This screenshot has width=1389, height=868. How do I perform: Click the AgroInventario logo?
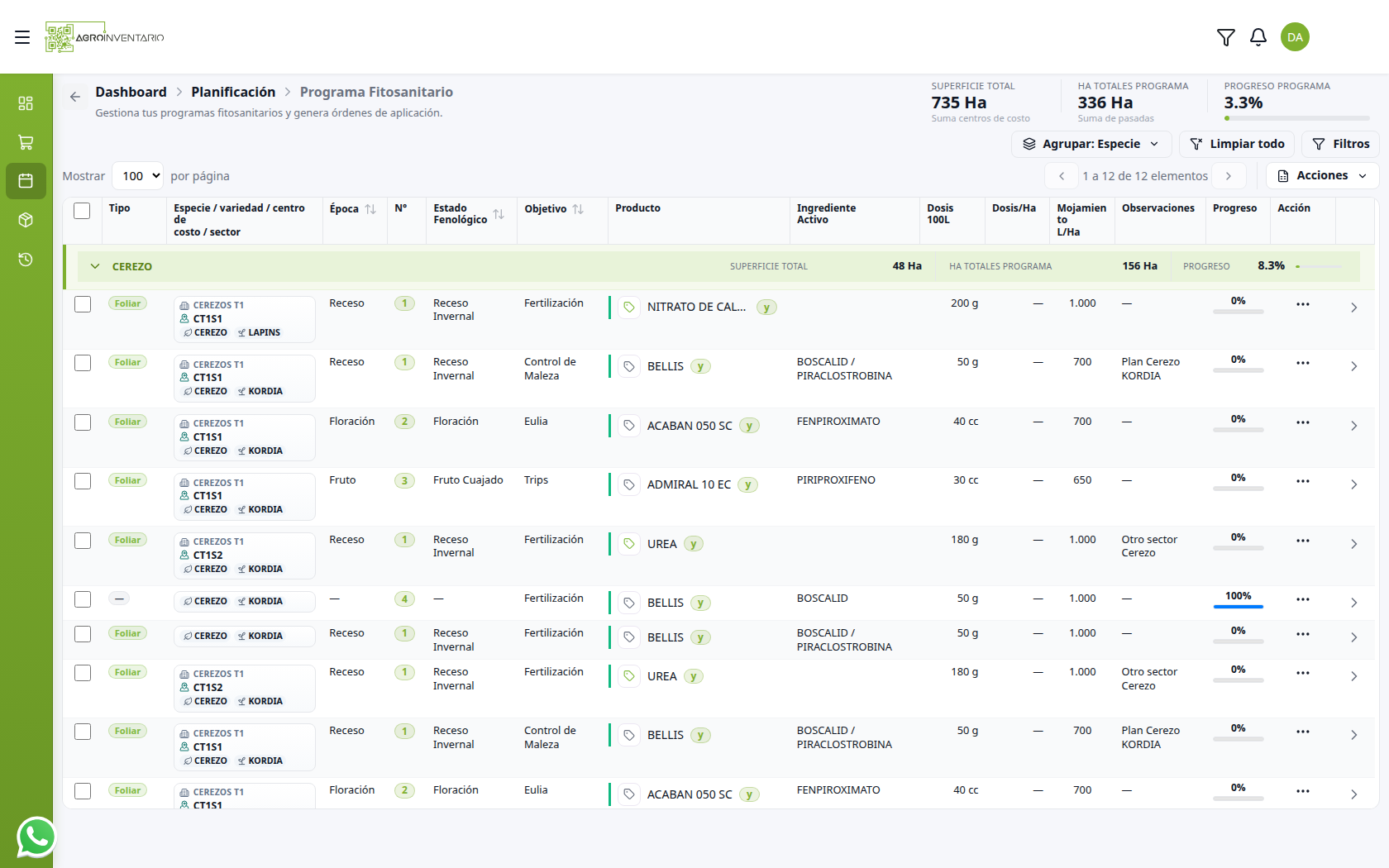105,37
